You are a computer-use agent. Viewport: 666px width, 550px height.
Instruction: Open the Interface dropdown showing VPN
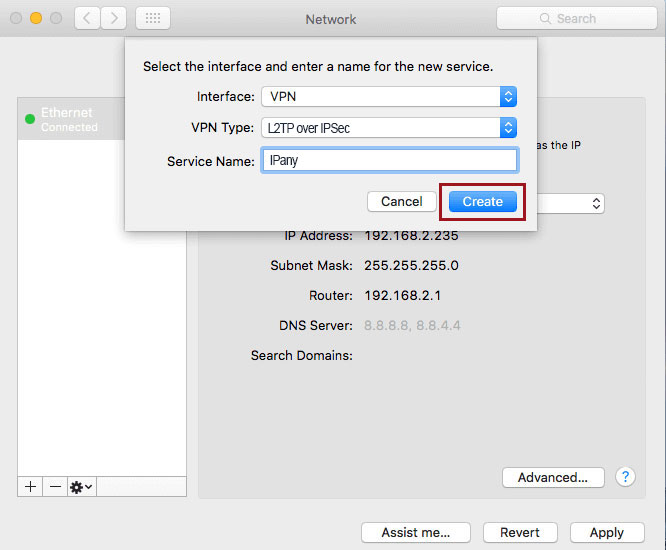(x=389, y=96)
